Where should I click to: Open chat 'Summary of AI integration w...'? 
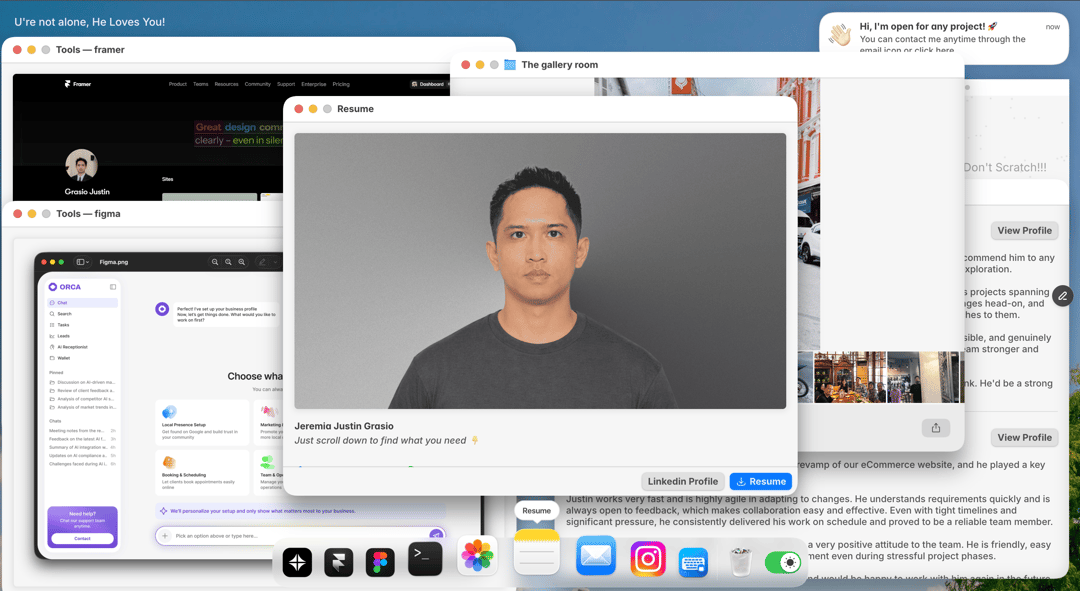(83, 447)
